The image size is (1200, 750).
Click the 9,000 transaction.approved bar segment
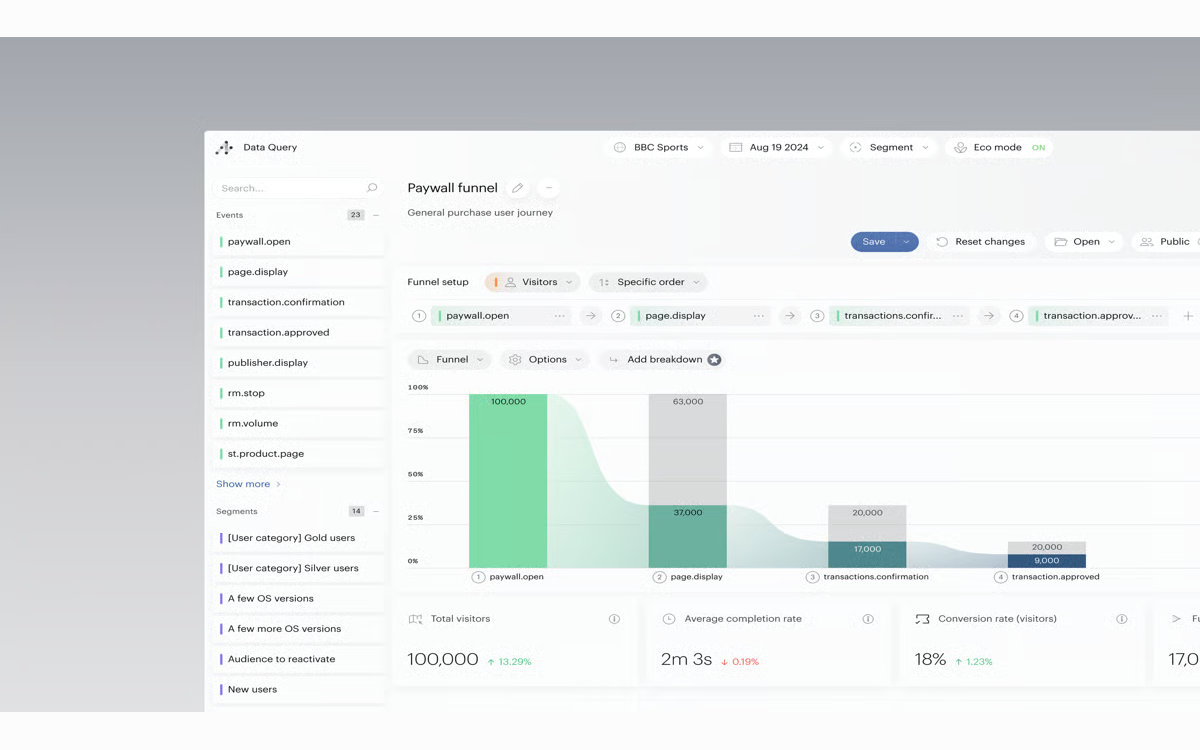coord(1047,561)
